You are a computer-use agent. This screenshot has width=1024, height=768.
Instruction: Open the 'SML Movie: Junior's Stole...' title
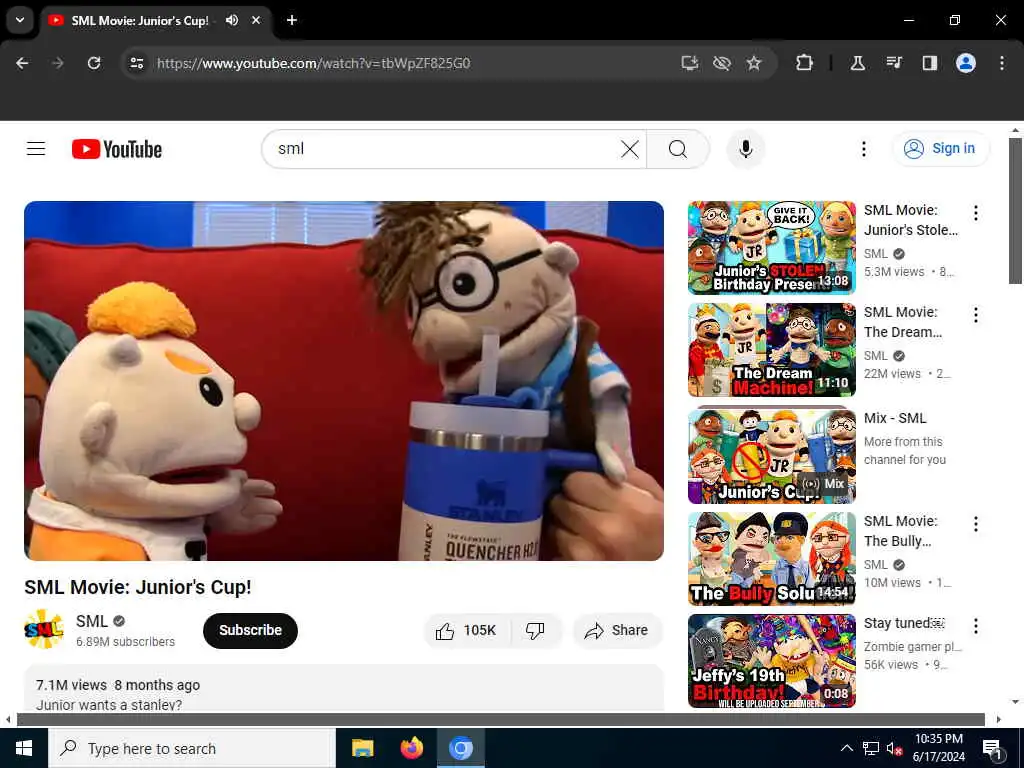(x=911, y=220)
